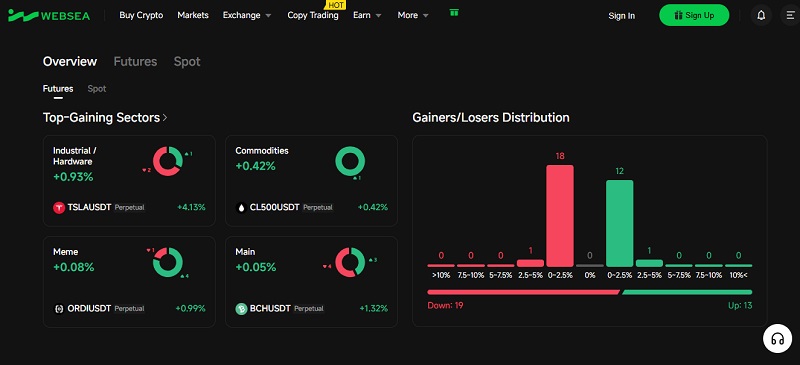Go to Buy Crypto page
The width and height of the screenshot is (800, 365).
point(141,15)
